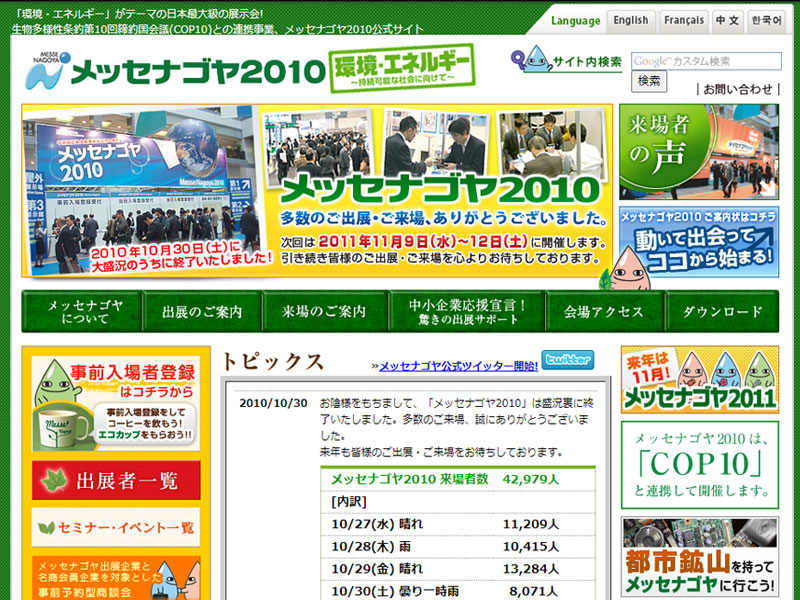Click the double-leaf icon on セミナー・イベント一覧 banner

(45, 527)
